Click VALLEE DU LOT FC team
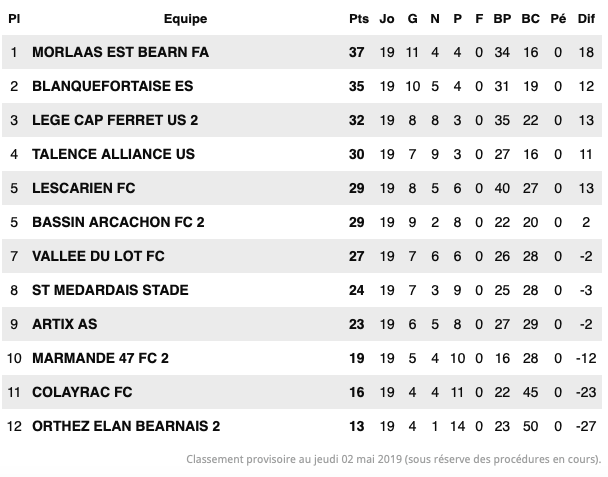The width and height of the screenshot is (608, 477). tap(98, 256)
